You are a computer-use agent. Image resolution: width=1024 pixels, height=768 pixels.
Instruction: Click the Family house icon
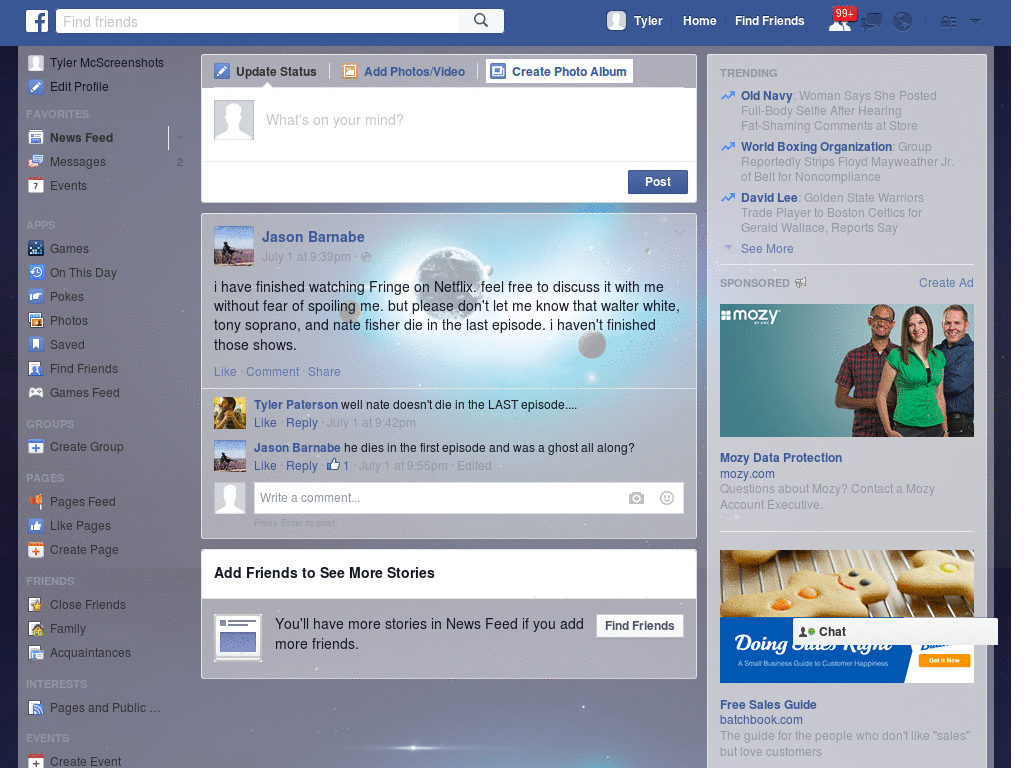click(36, 629)
